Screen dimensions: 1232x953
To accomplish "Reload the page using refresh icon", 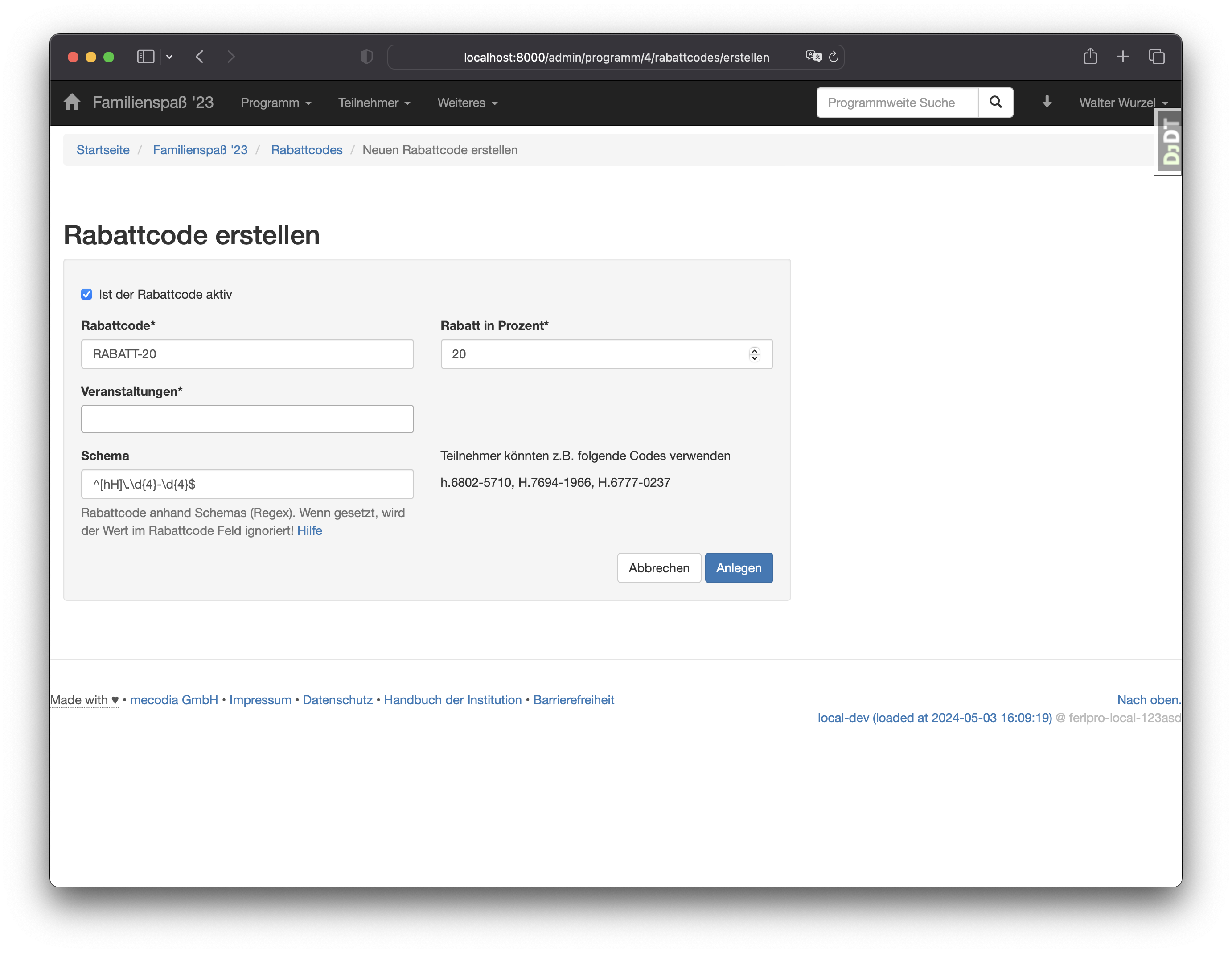I will coord(833,57).
